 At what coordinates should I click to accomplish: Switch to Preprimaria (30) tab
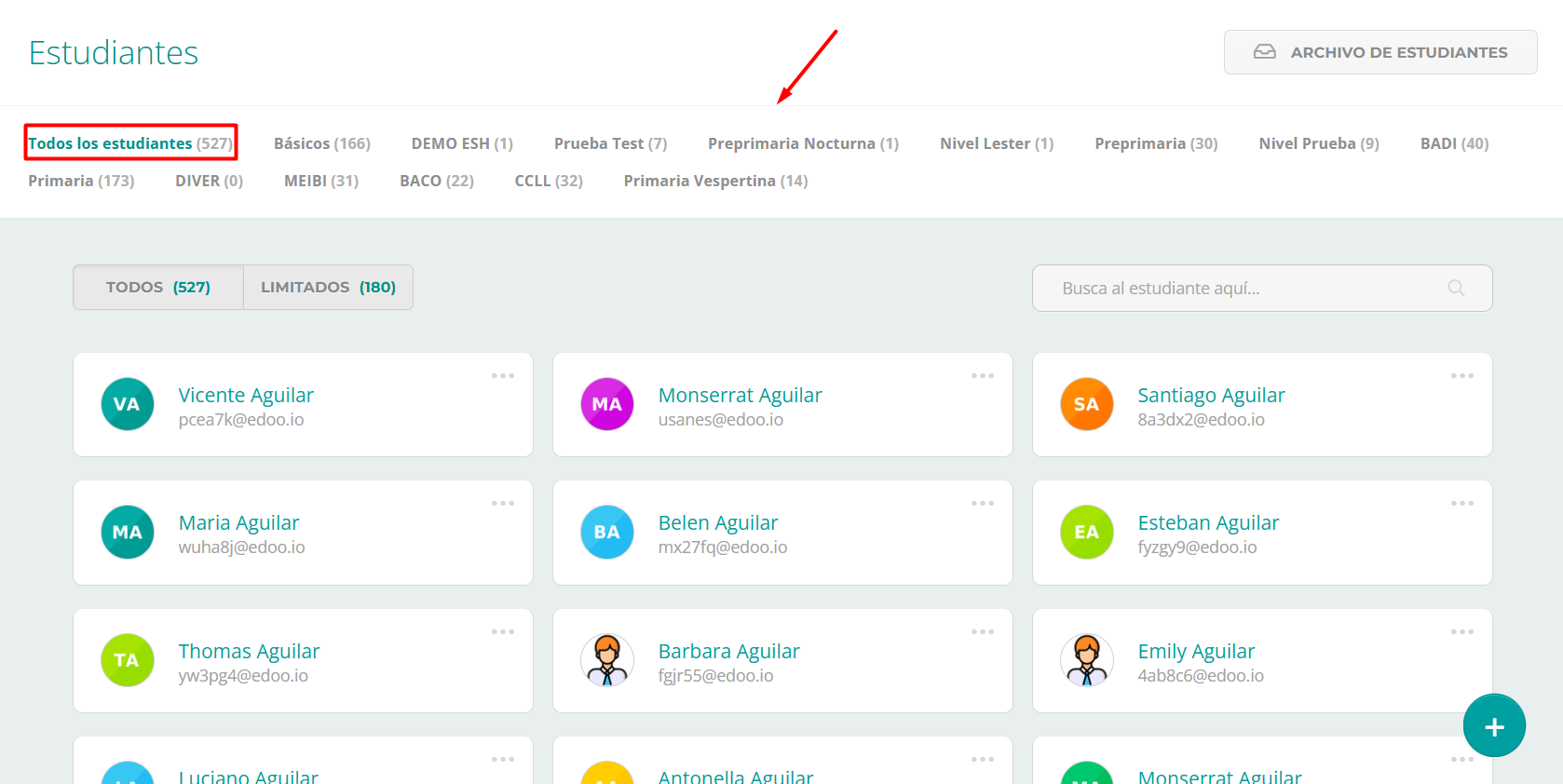(x=1156, y=143)
